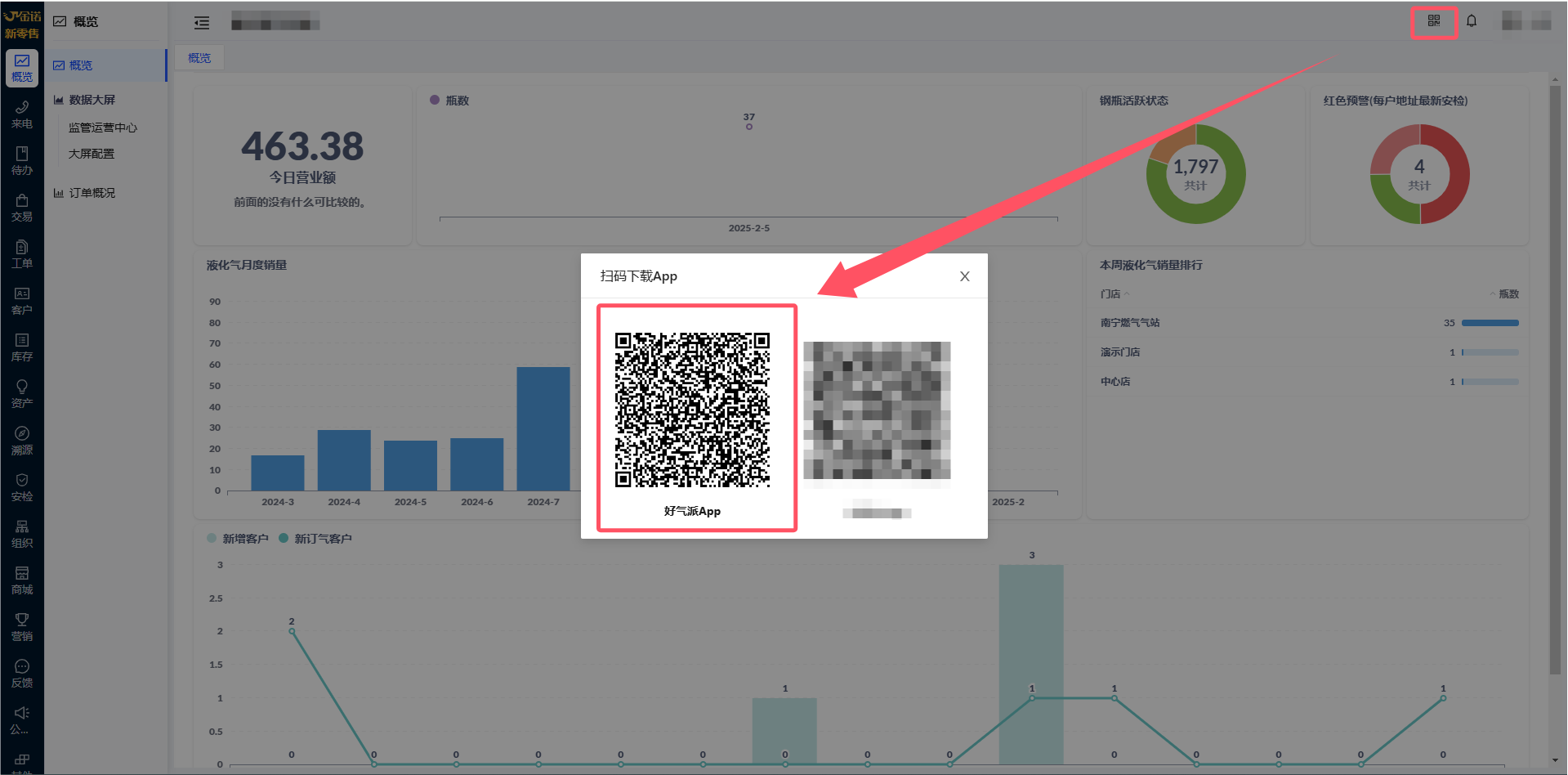The height and width of the screenshot is (775, 1568).
Task: Open 大屏配置 menu item
Action: tap(92, 154)
